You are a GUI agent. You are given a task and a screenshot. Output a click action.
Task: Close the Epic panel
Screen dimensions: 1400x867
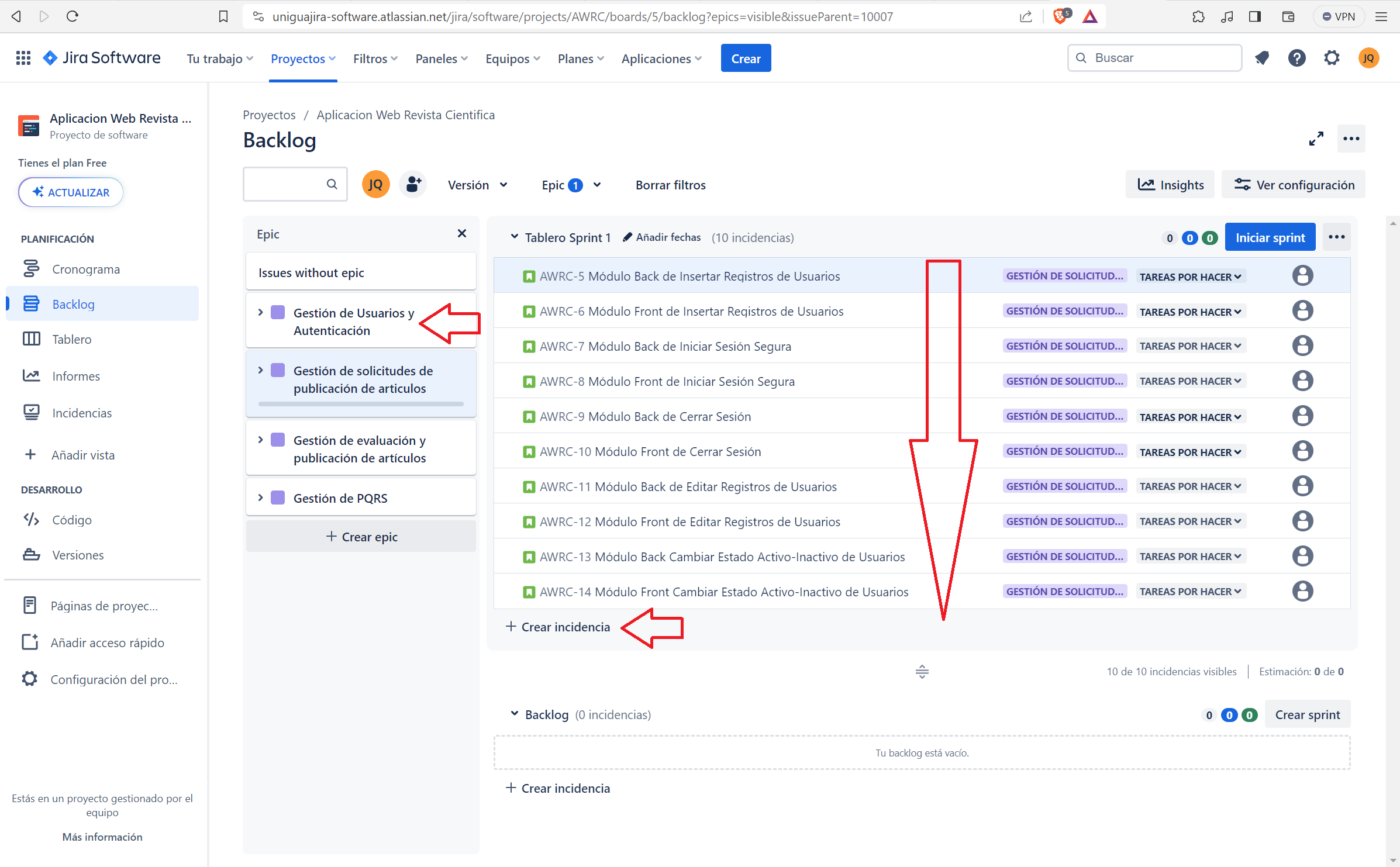click(x=462, y=233)
